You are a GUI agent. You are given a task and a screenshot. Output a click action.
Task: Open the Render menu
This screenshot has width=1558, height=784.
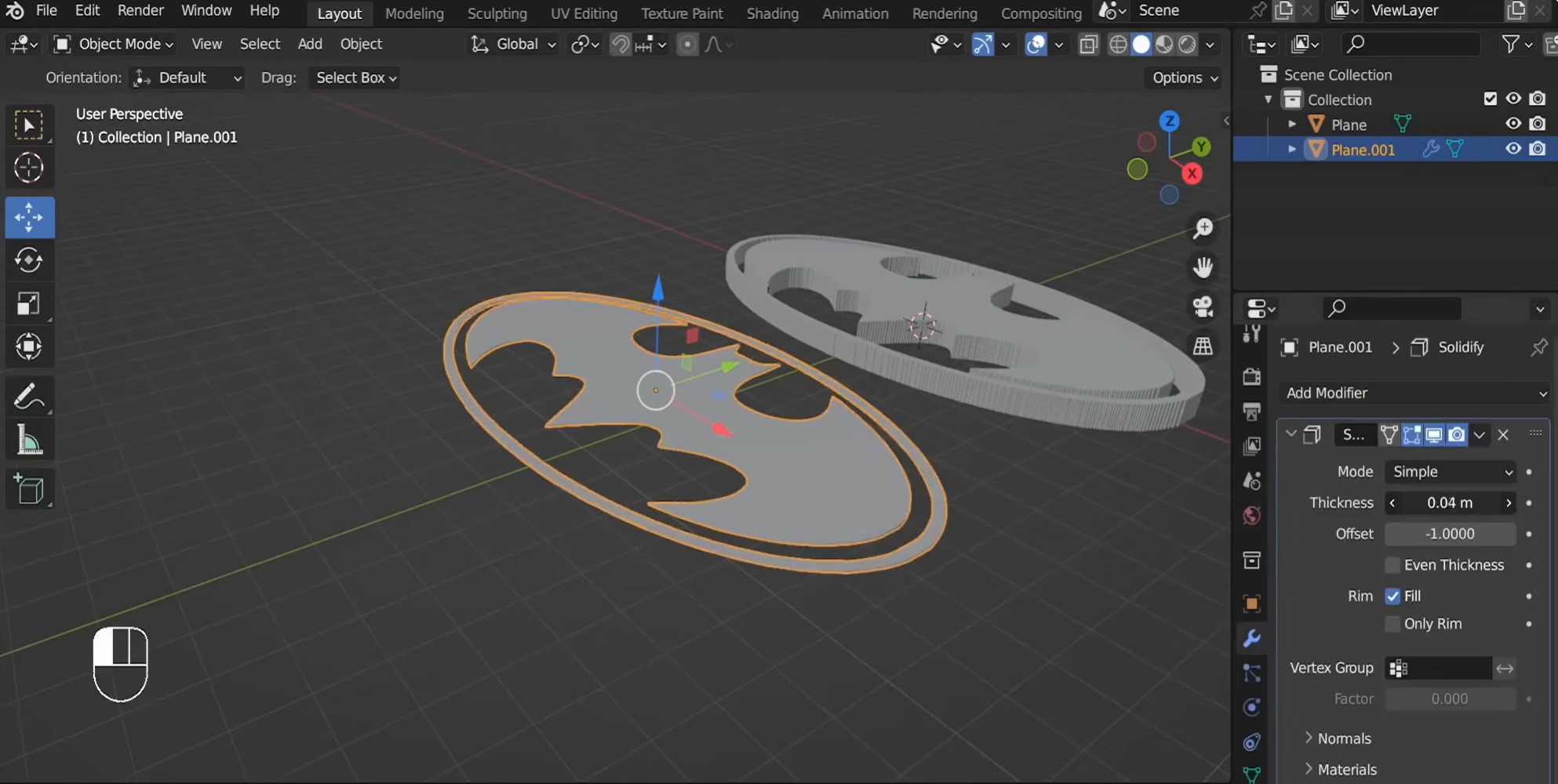coord(140,11)
